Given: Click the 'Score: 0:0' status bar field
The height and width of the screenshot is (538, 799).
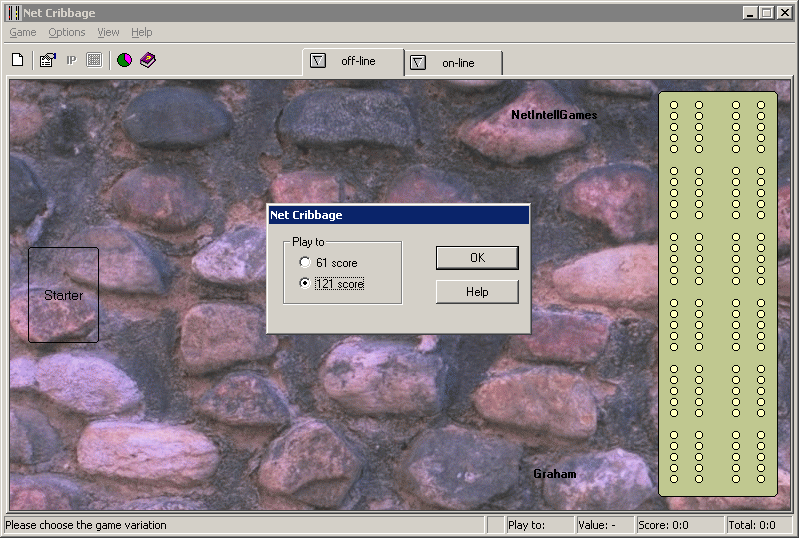Looking at the screenshot, I should 680,525.
